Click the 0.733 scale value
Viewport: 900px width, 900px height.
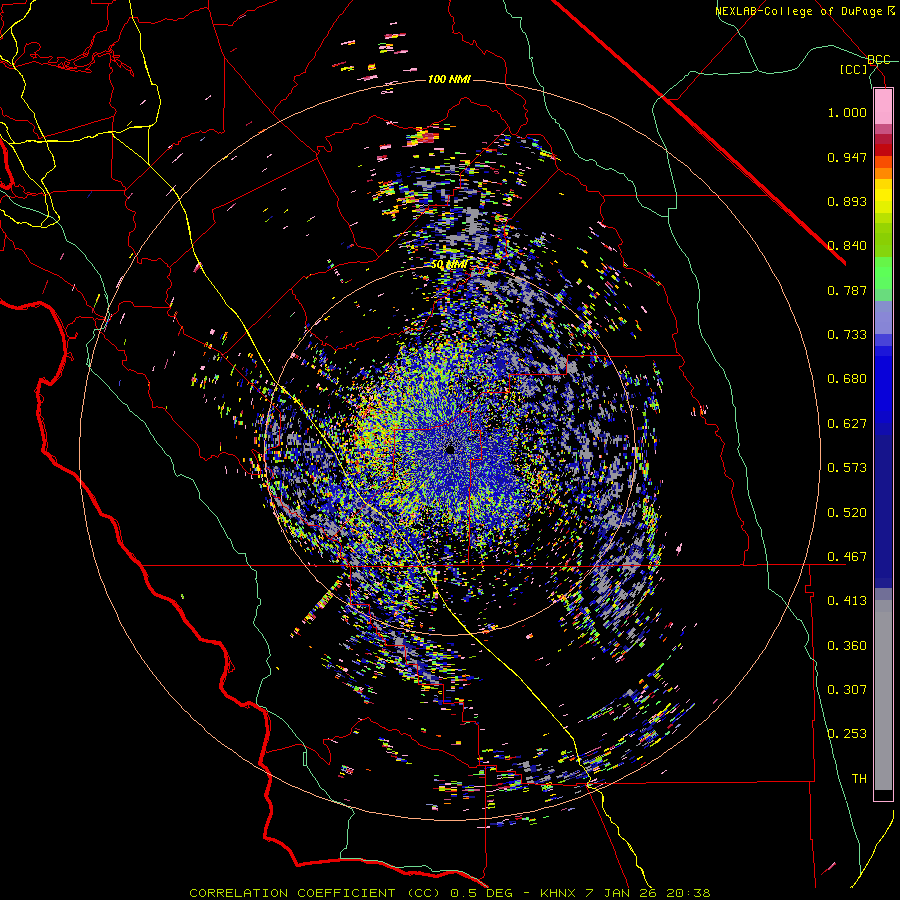pos(847,335)
